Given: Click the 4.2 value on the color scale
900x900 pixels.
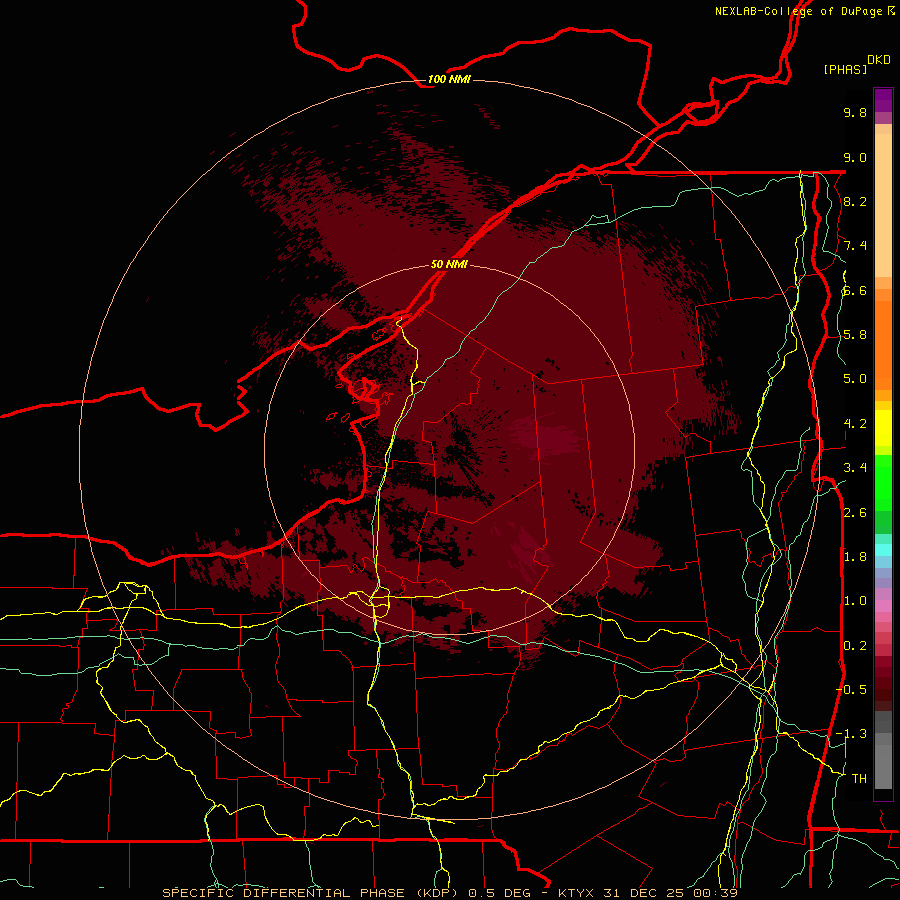Looking at the screenshot, I should pyautogui.click(x=855, y=424).
